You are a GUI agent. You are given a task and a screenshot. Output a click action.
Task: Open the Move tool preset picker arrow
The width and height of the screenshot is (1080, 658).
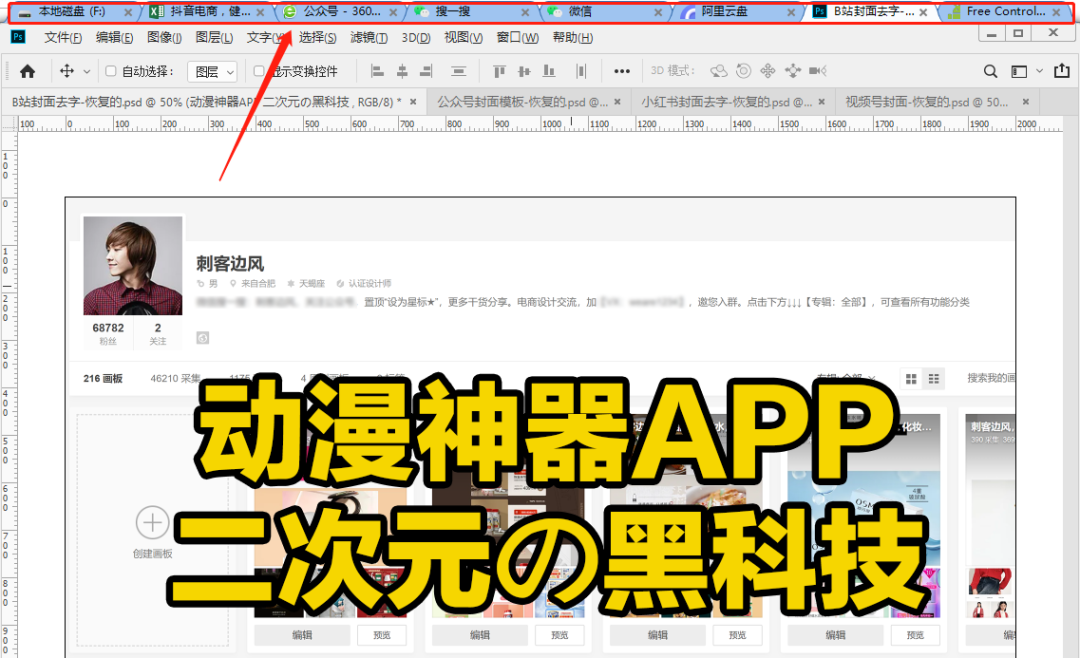[x=87, y=72]
